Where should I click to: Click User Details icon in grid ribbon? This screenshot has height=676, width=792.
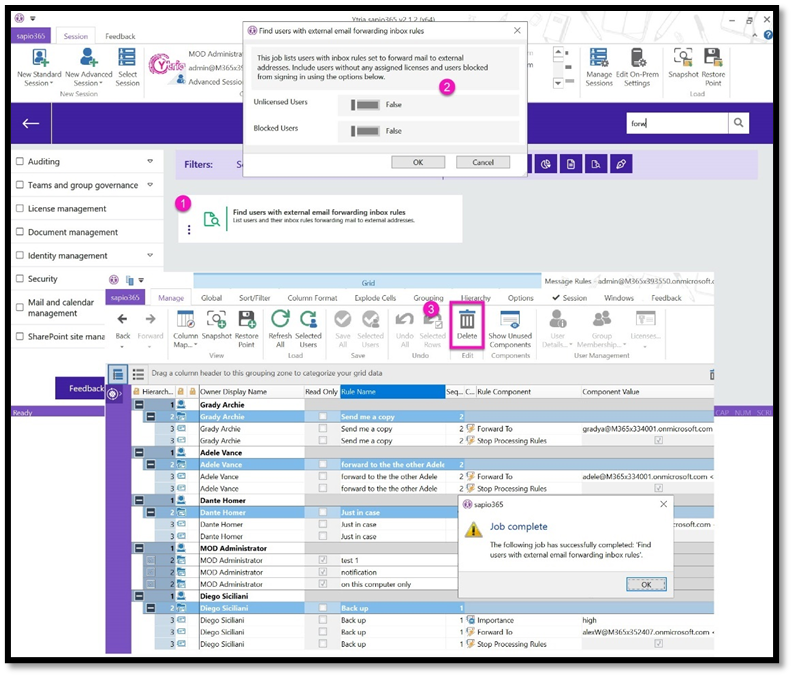coord(558,319)
